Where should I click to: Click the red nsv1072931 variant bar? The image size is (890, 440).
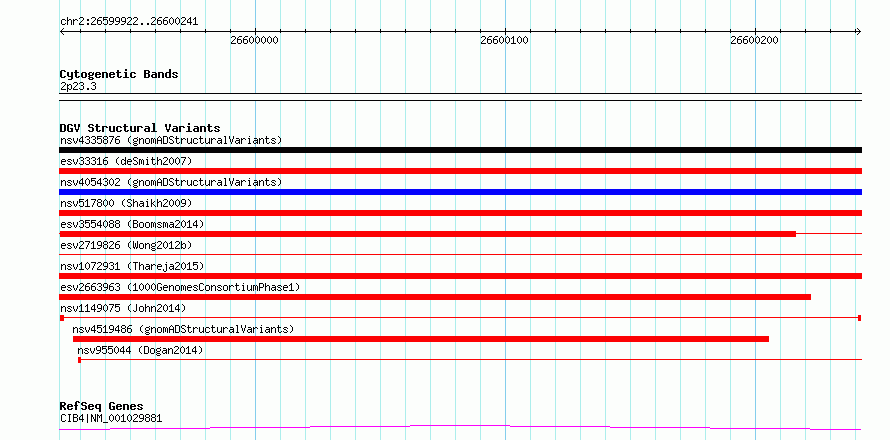[x=460, y=276]
